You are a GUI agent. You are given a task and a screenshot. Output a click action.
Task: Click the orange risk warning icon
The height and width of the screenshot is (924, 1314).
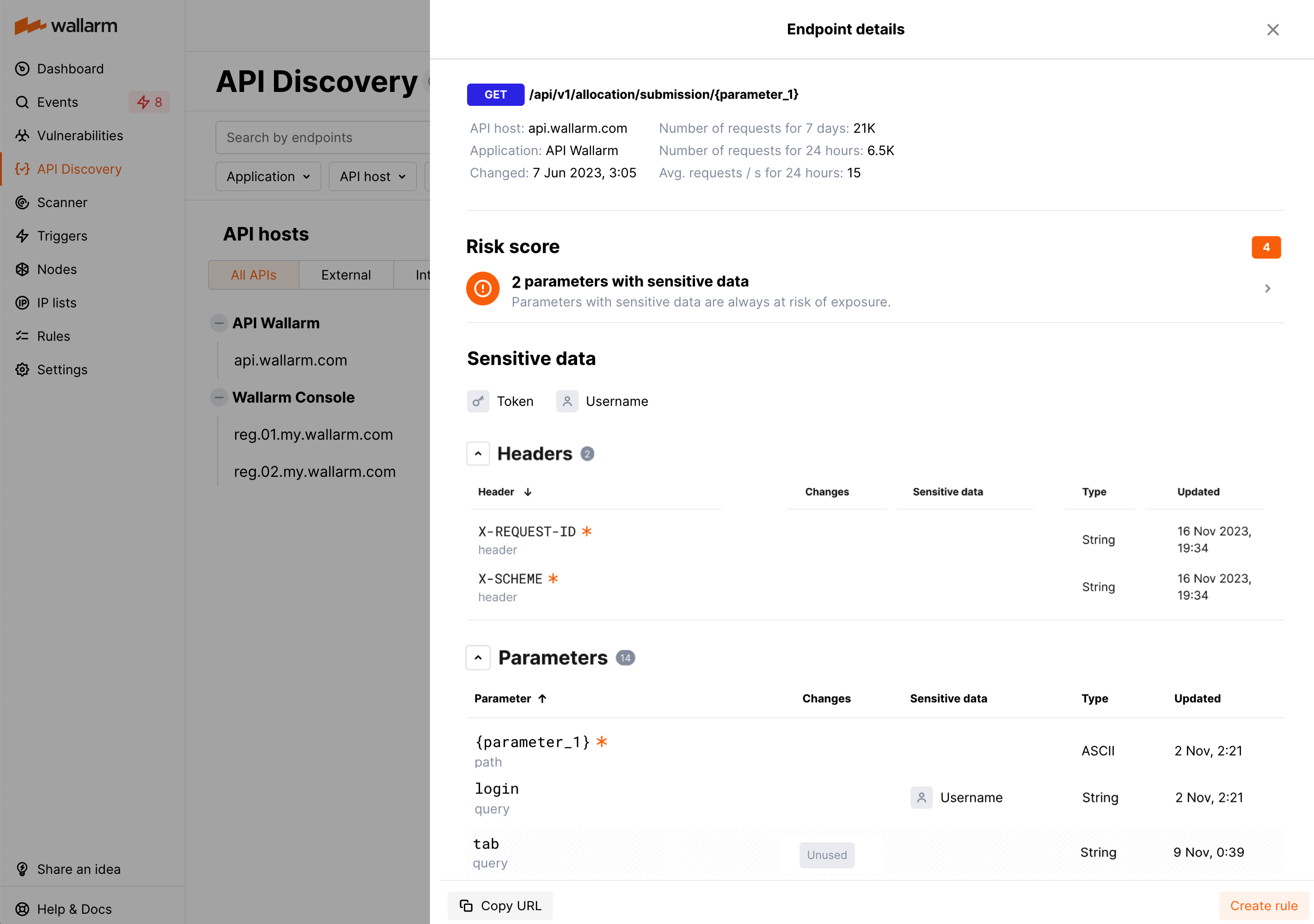point(482,288)
